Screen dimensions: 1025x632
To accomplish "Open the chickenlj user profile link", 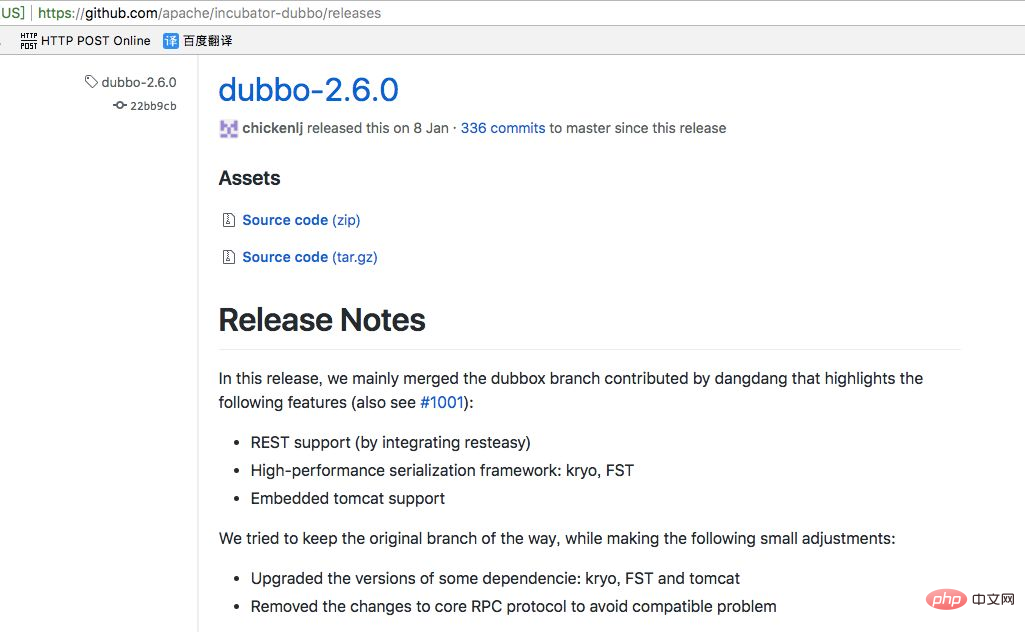I will click(x=273, y=128).
